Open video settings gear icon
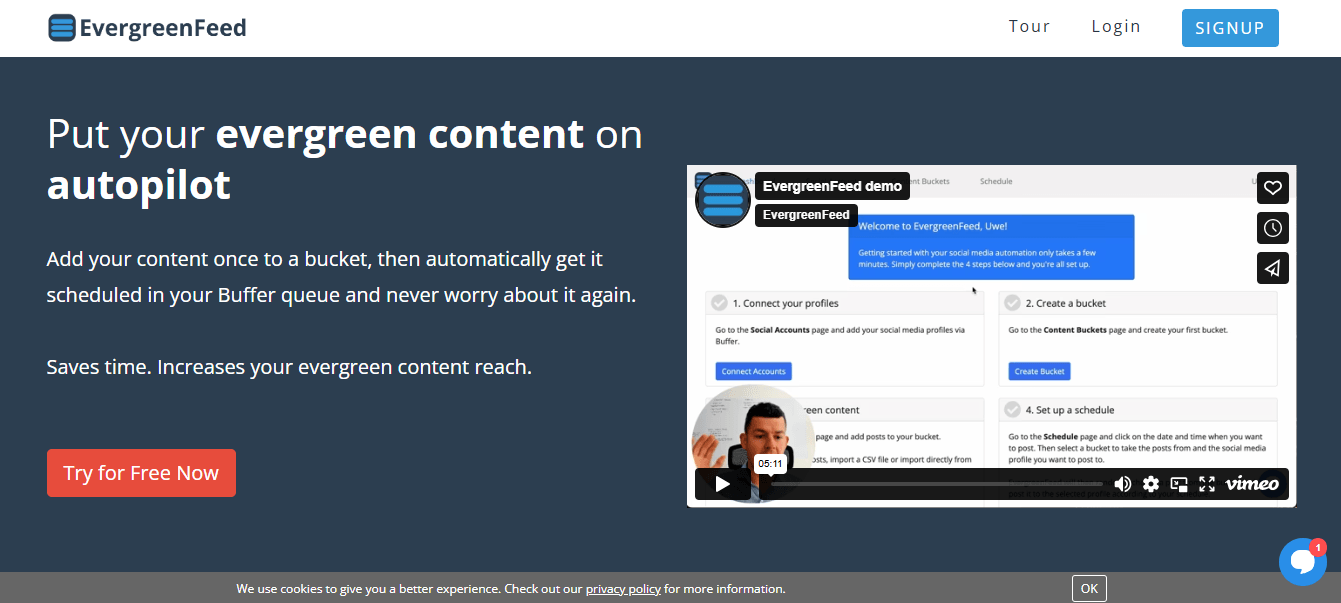Screen dimensions: 1341x603 click(1151, 484)
